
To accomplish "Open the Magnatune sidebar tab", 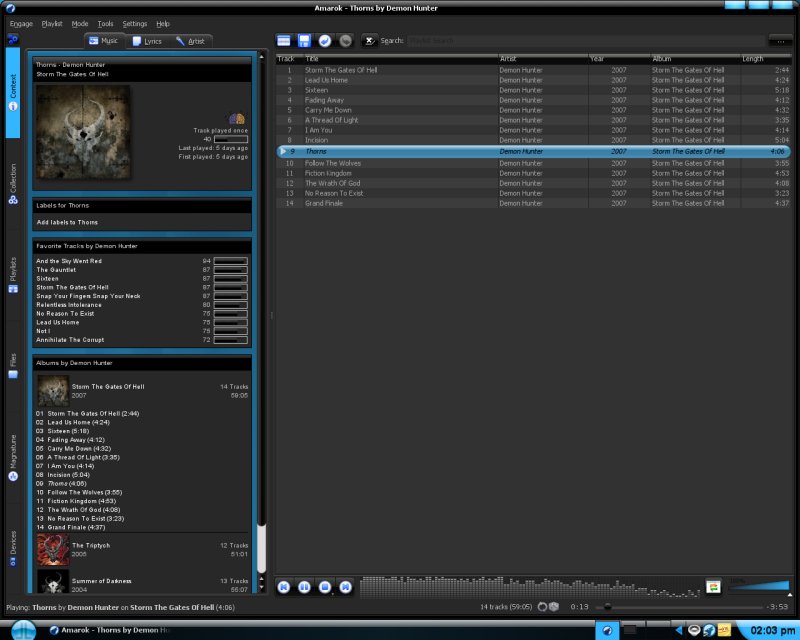I will 13,458.
